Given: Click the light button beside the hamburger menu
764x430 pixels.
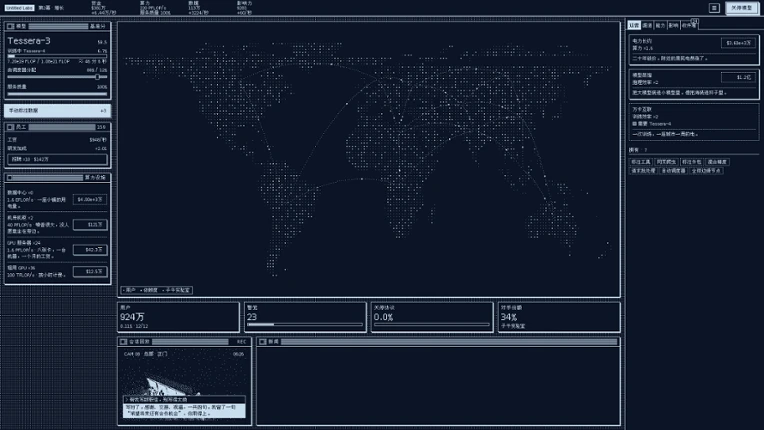Looking at the screenshot, I should 742,8.
